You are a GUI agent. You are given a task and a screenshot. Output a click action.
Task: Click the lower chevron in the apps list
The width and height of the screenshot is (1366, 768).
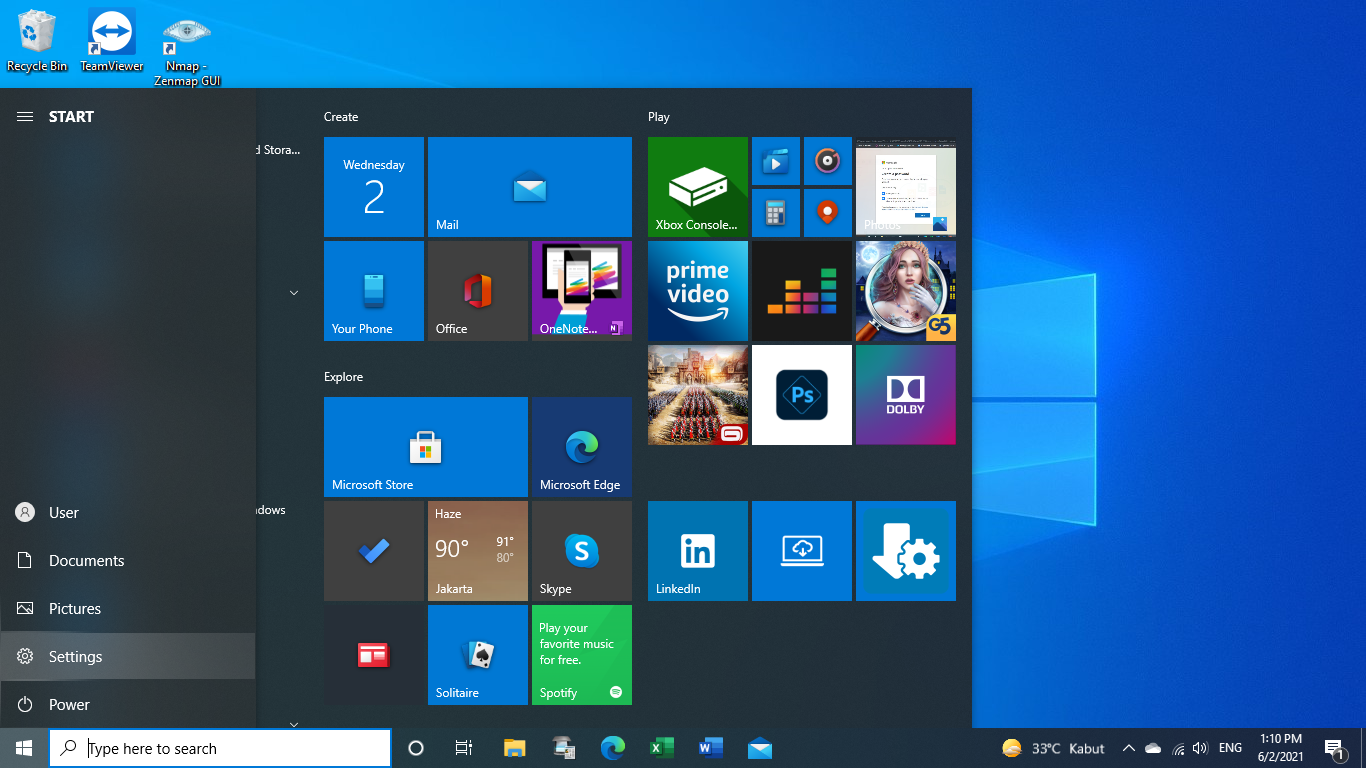click(x=293, y=724)
